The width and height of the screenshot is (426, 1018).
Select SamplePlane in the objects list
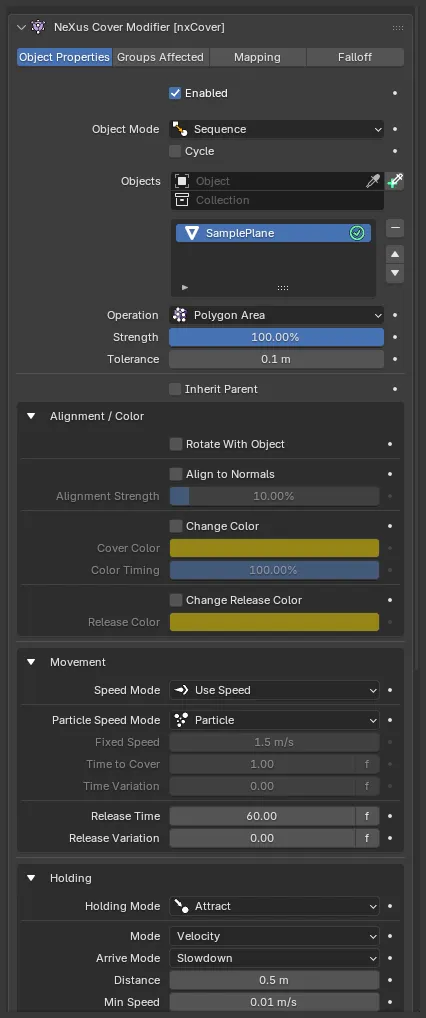coord(273,233)
